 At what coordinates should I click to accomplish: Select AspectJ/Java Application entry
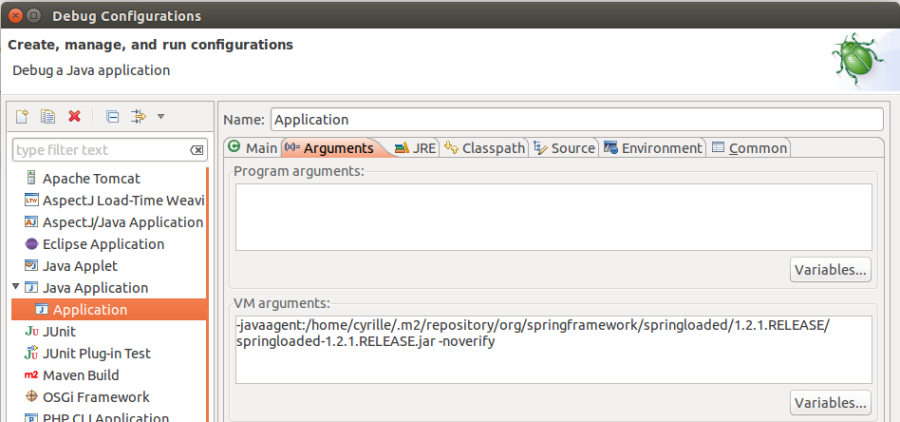coord(123,222)
